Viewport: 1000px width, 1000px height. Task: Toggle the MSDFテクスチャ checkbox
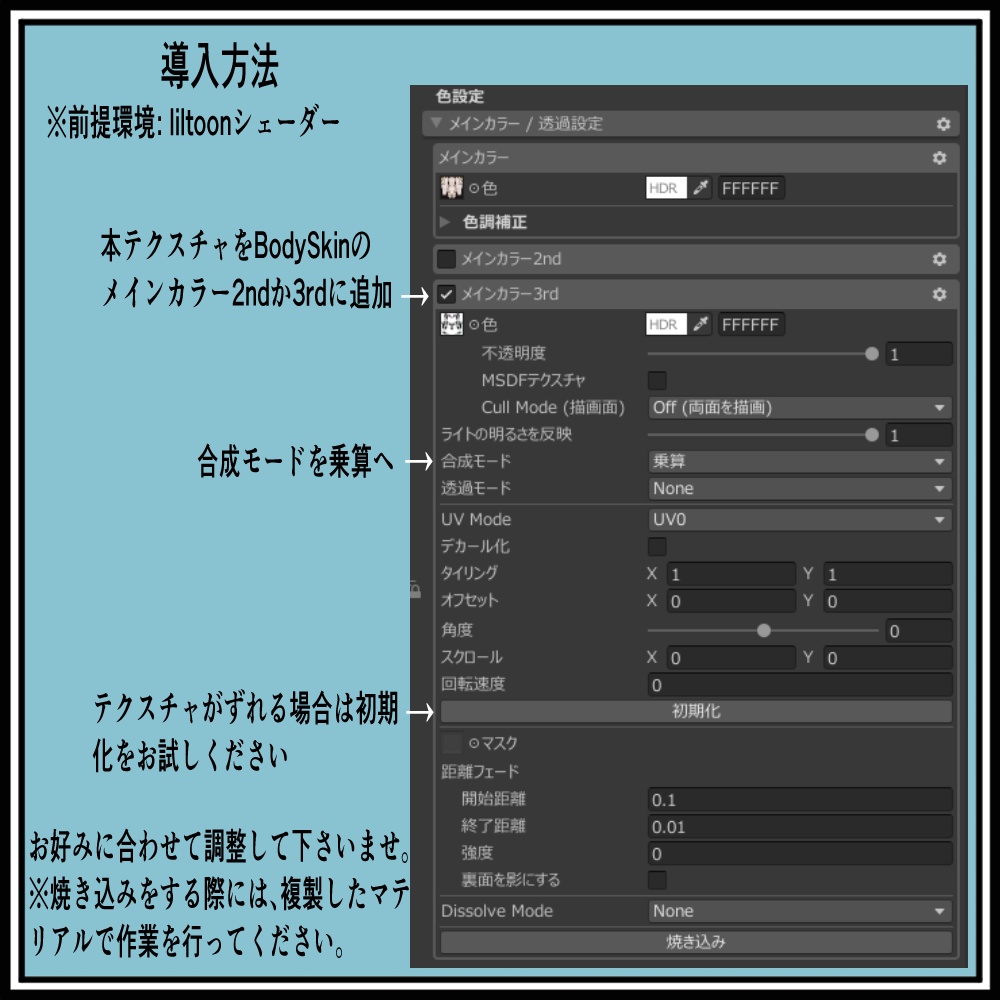(656, 381)
